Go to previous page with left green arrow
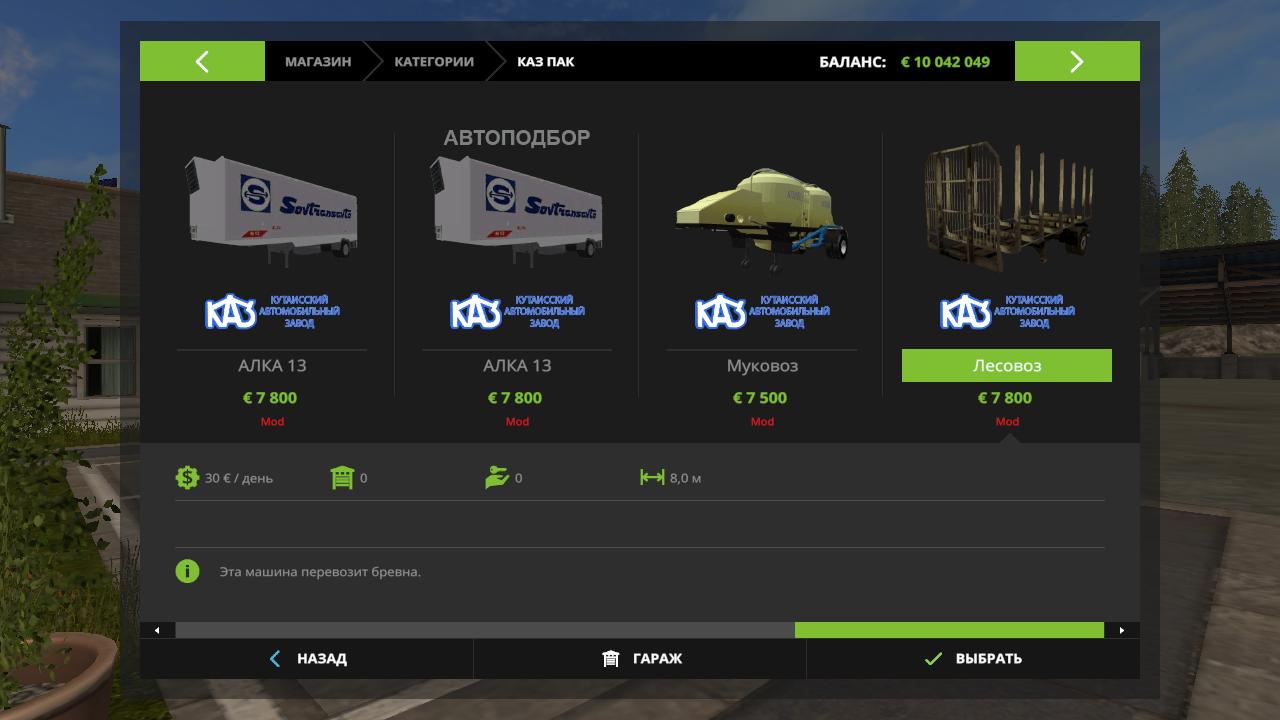The width and height of the screenshot is (1280, 720). click(202, 61)
